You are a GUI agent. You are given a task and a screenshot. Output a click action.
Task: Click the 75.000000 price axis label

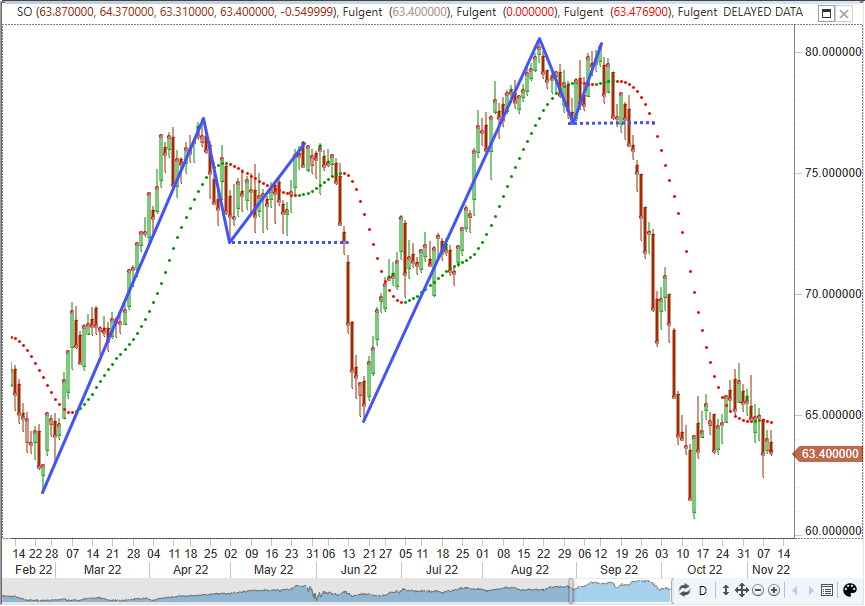click(833, 173)
